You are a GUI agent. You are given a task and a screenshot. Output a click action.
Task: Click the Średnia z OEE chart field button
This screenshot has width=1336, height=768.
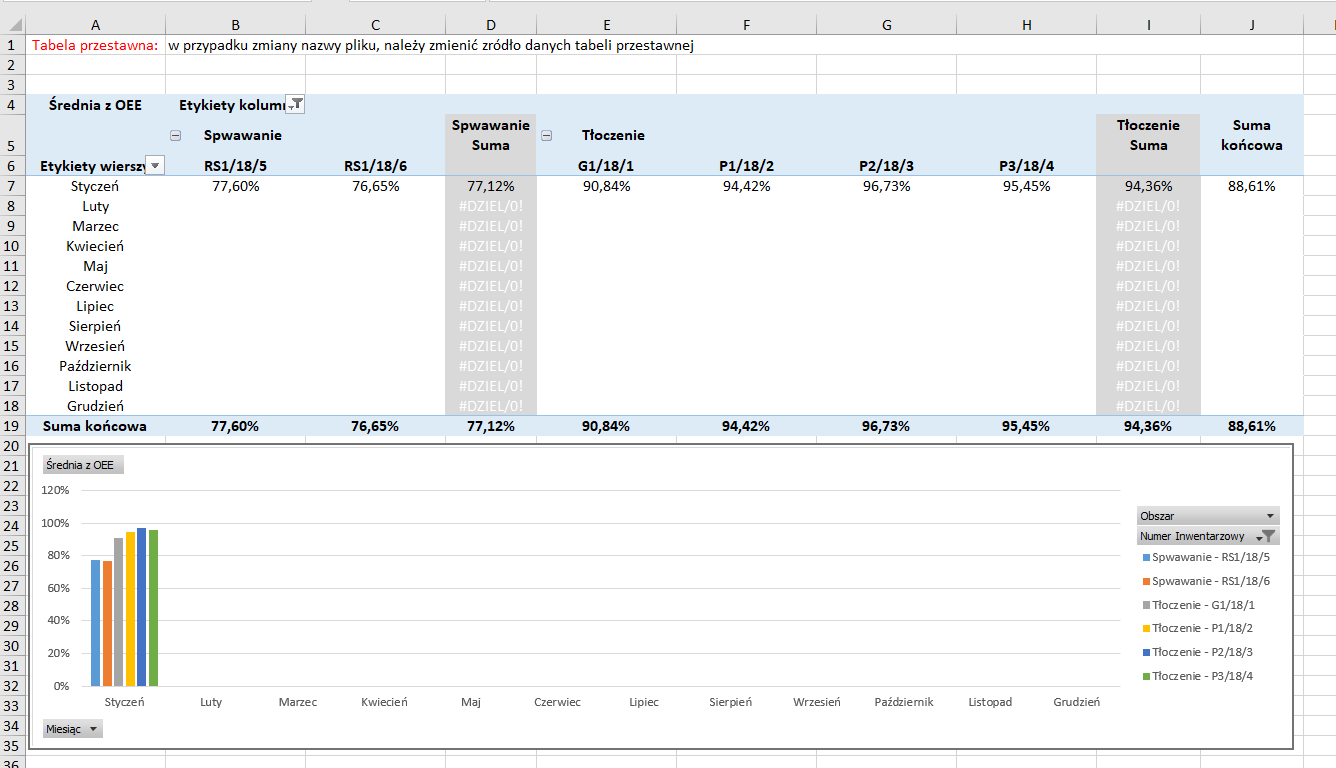tap(80, 465)
